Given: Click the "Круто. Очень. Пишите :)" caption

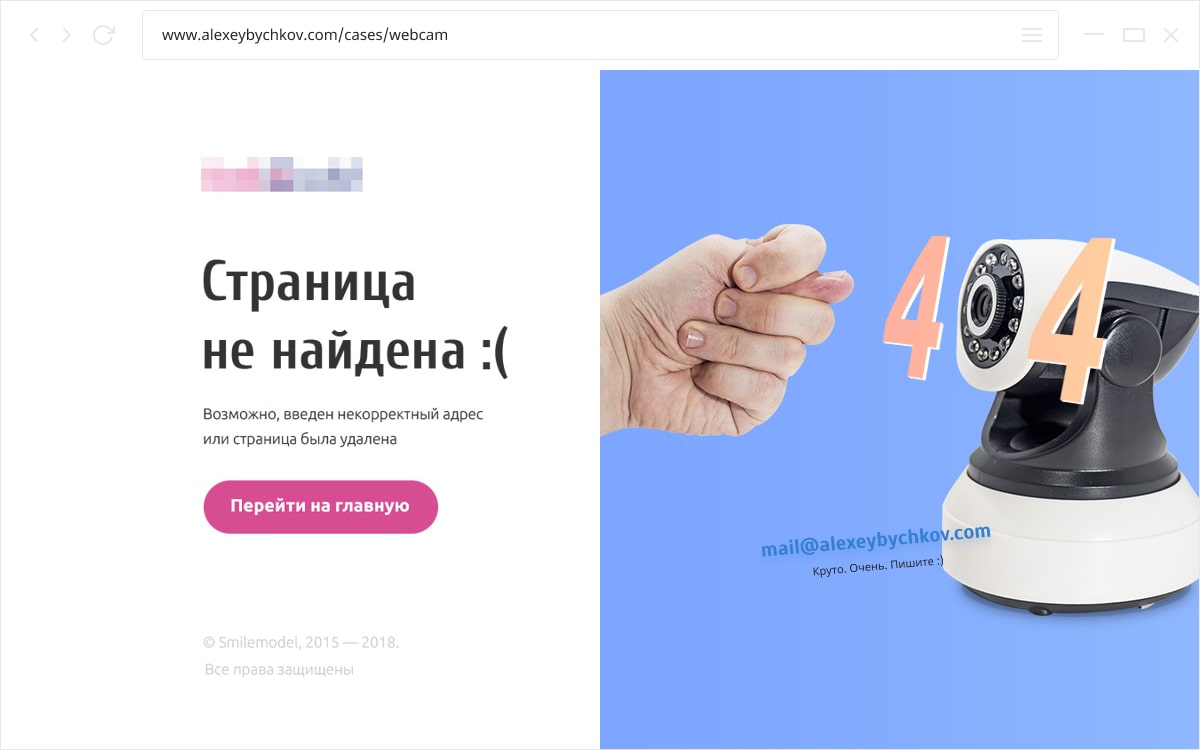Looking at the screenshot, I should [x=878, y=567].
